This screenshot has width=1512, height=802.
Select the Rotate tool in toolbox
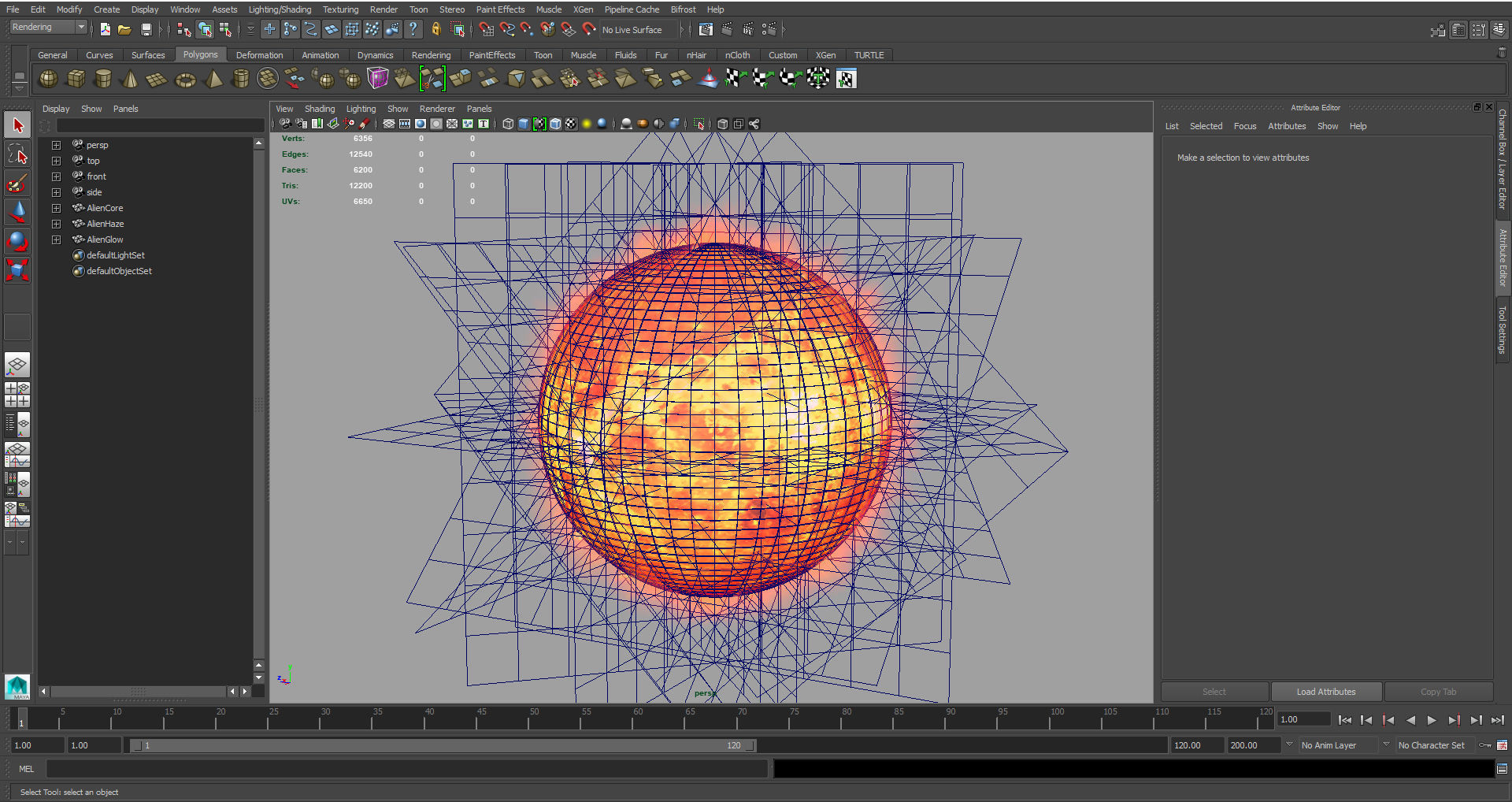point(17,241)
